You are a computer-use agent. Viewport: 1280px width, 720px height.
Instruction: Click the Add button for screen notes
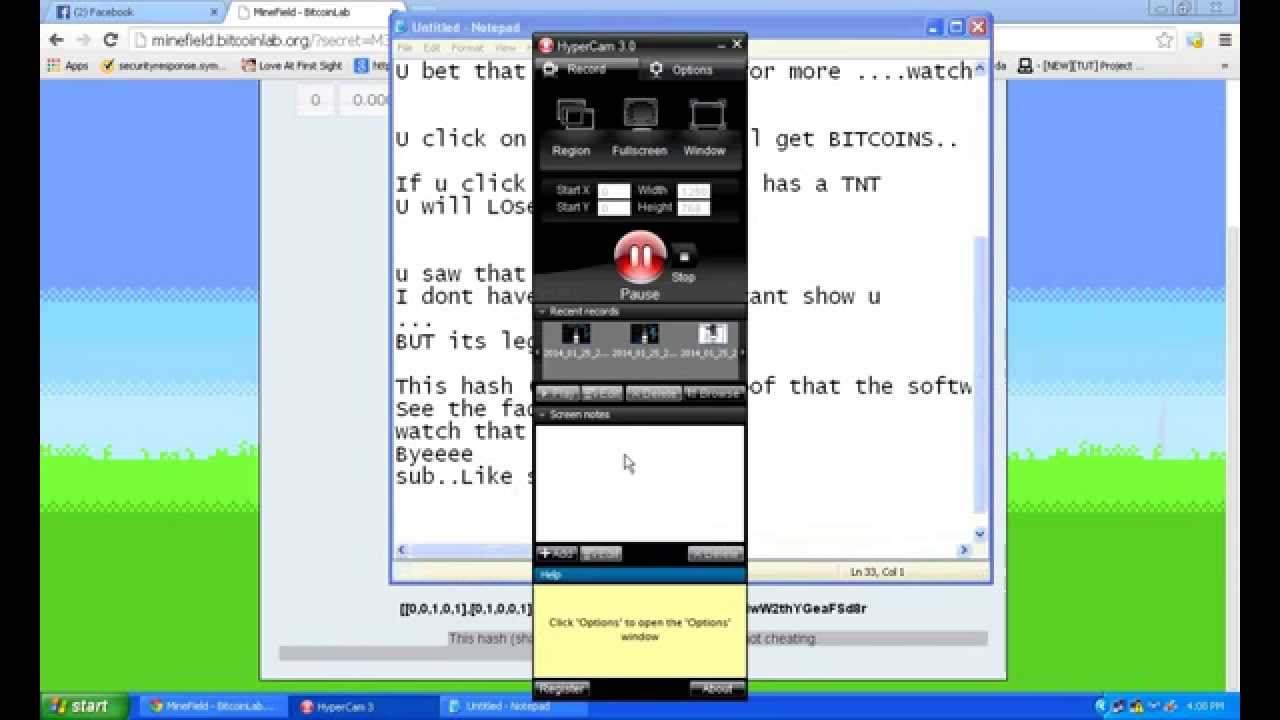[557, 553]
